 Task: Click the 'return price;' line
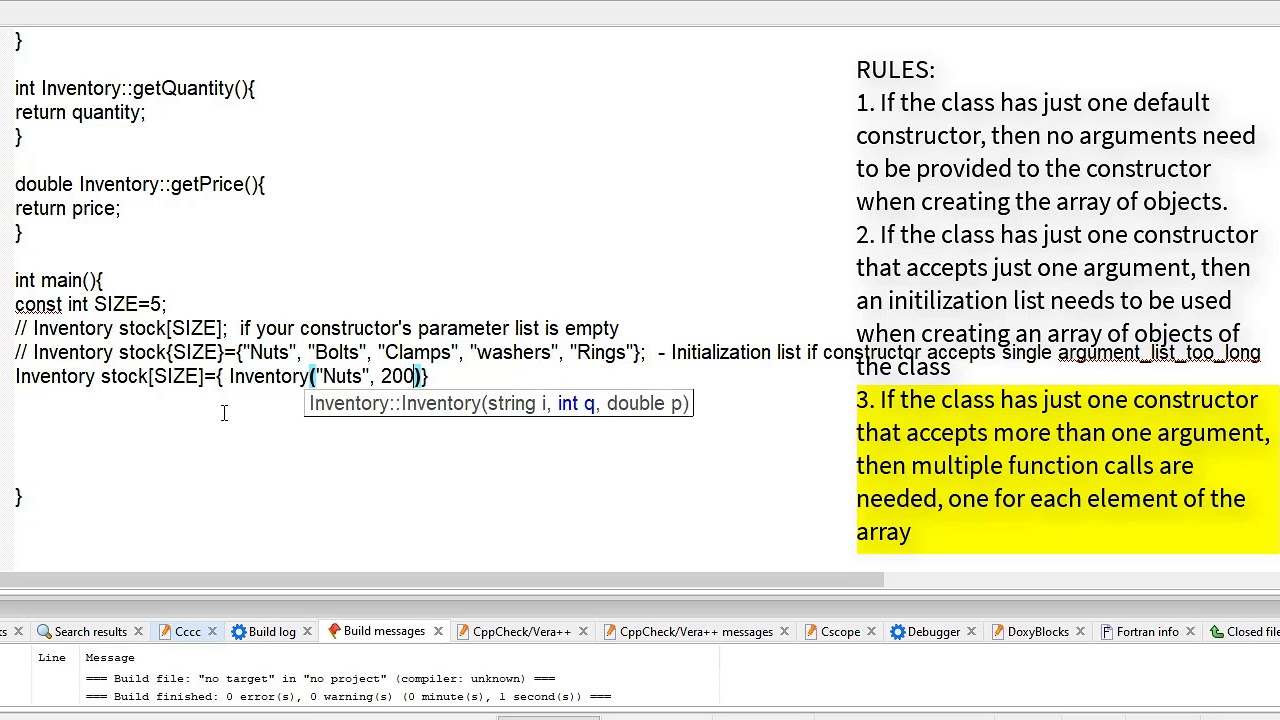[x=67, y=209]
